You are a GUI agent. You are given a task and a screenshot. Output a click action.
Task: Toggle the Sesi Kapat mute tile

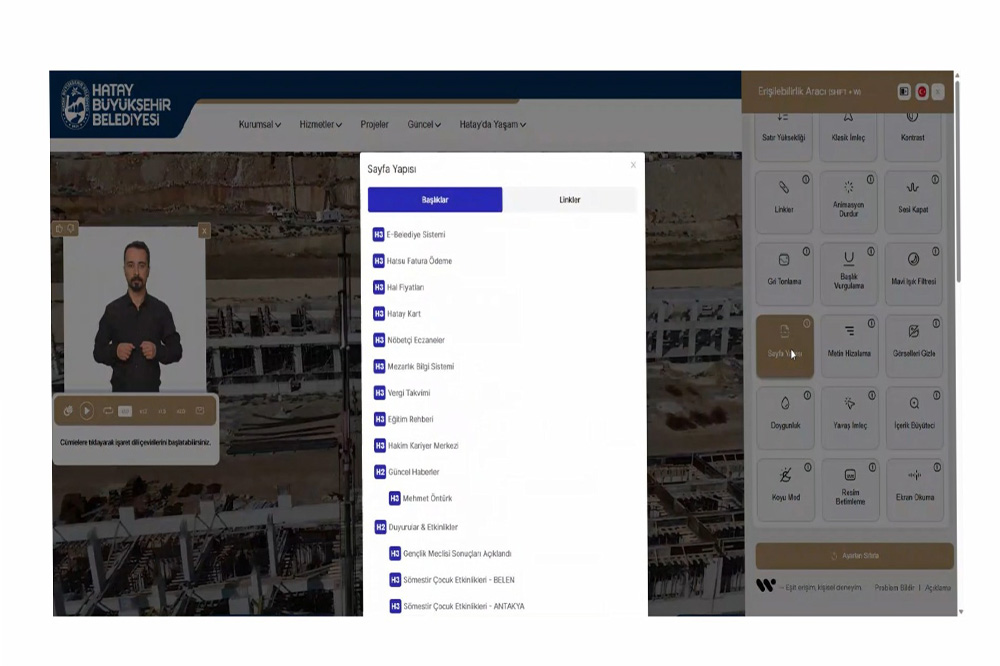coord(913,201)
